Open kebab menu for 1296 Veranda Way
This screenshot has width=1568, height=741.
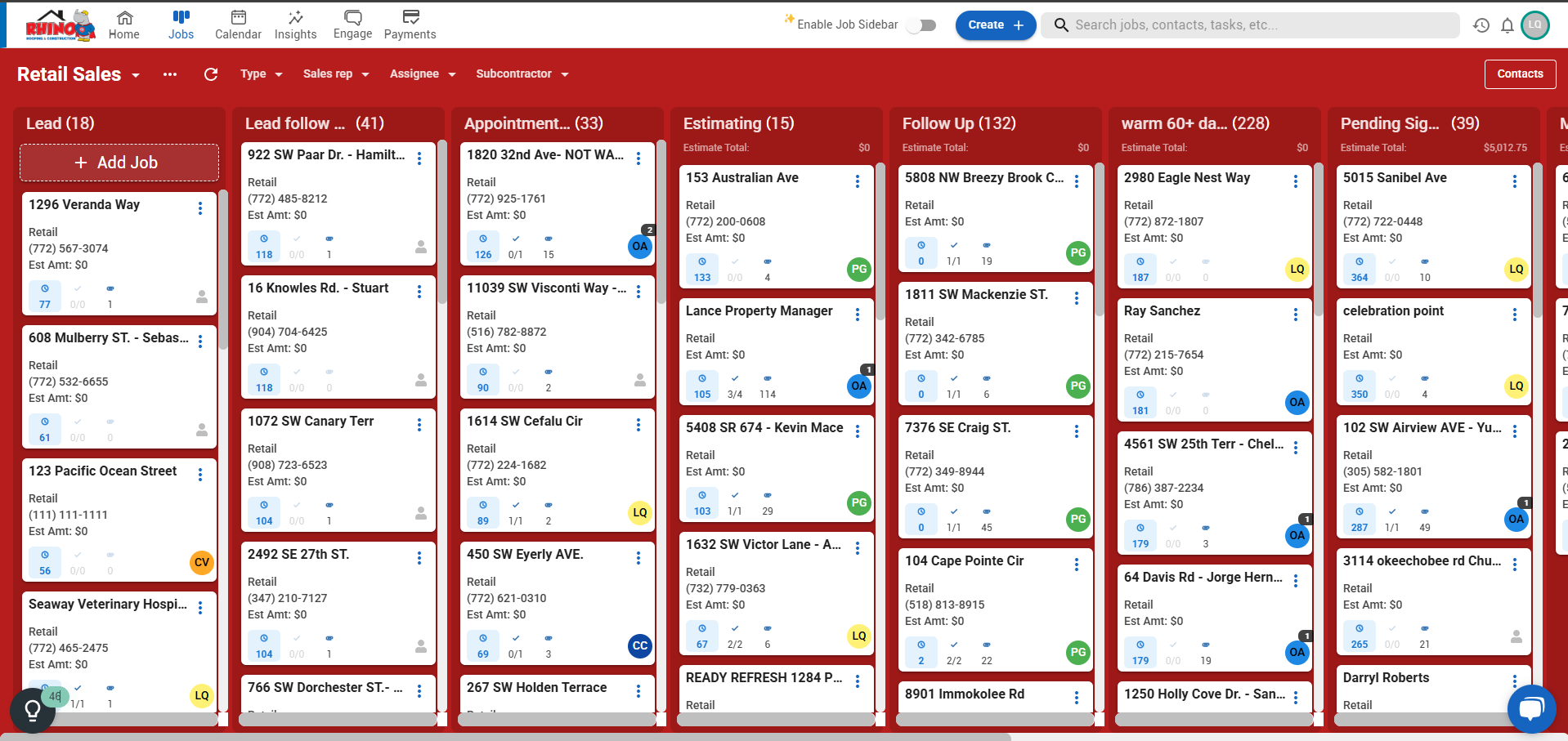coord(200,208)
